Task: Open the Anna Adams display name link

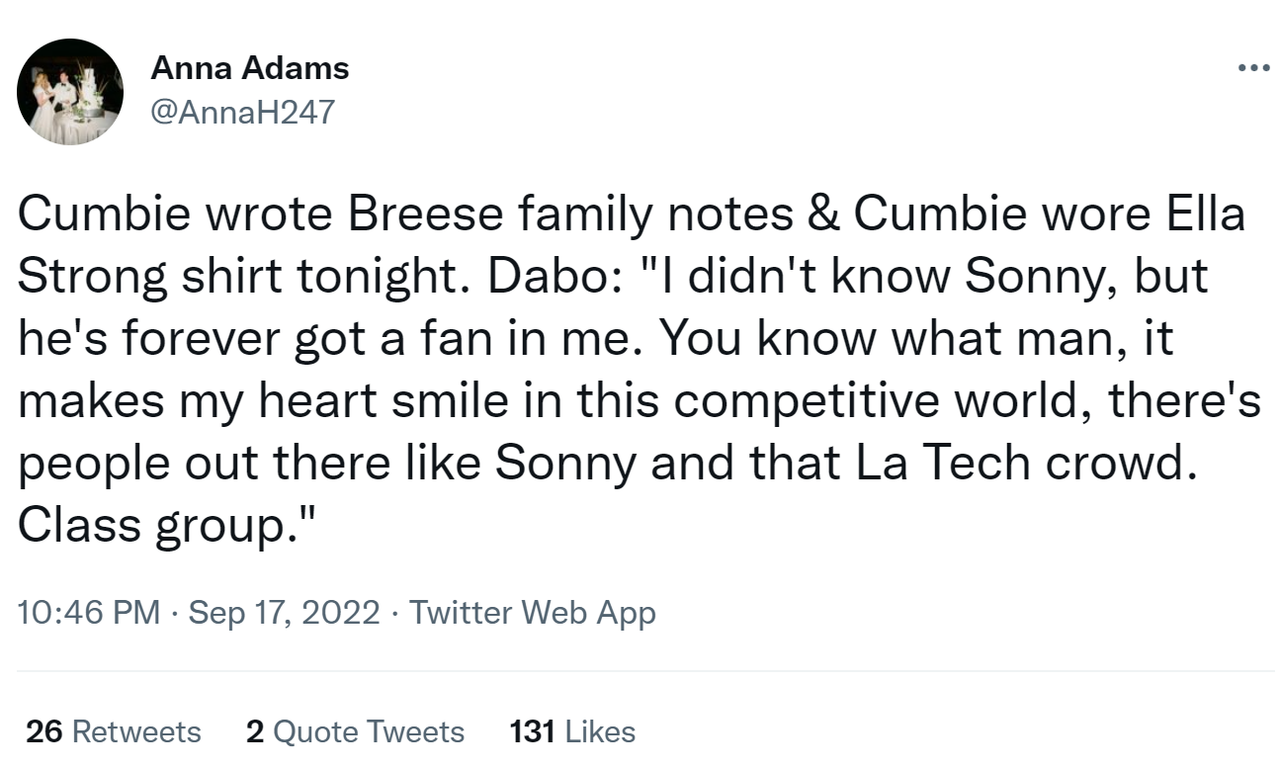Action: [249, 68]
